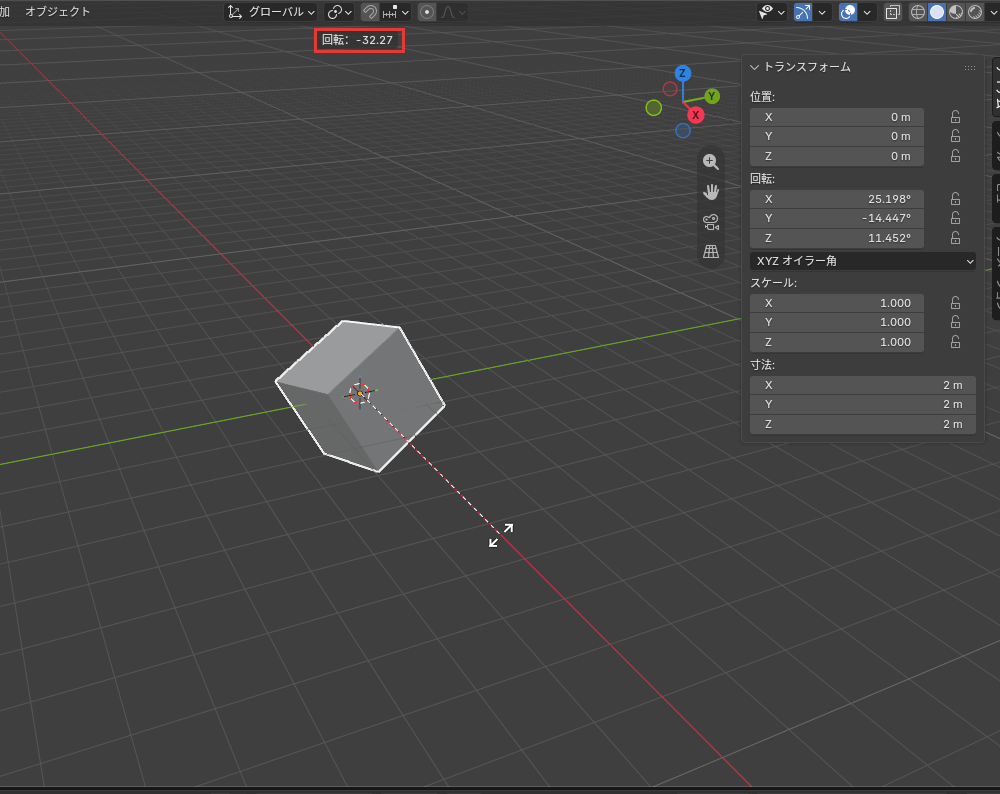Click the rotation Z field 11.452°
1000x794 pixels.
point(837,238)
